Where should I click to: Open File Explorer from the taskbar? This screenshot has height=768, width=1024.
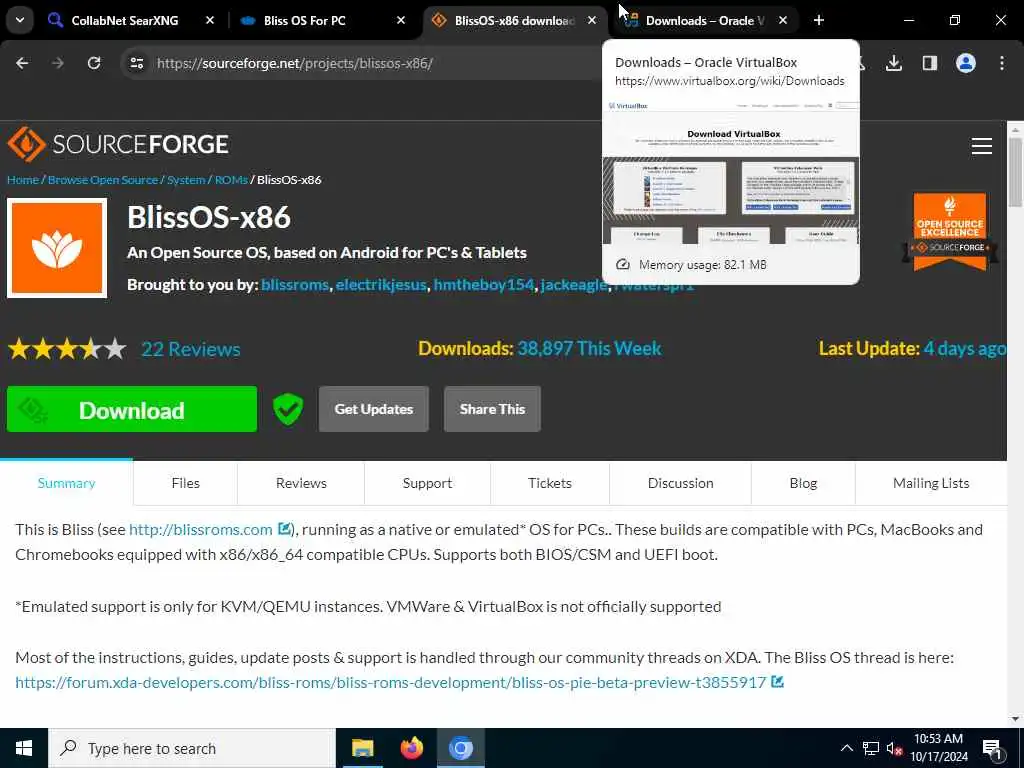362,748
